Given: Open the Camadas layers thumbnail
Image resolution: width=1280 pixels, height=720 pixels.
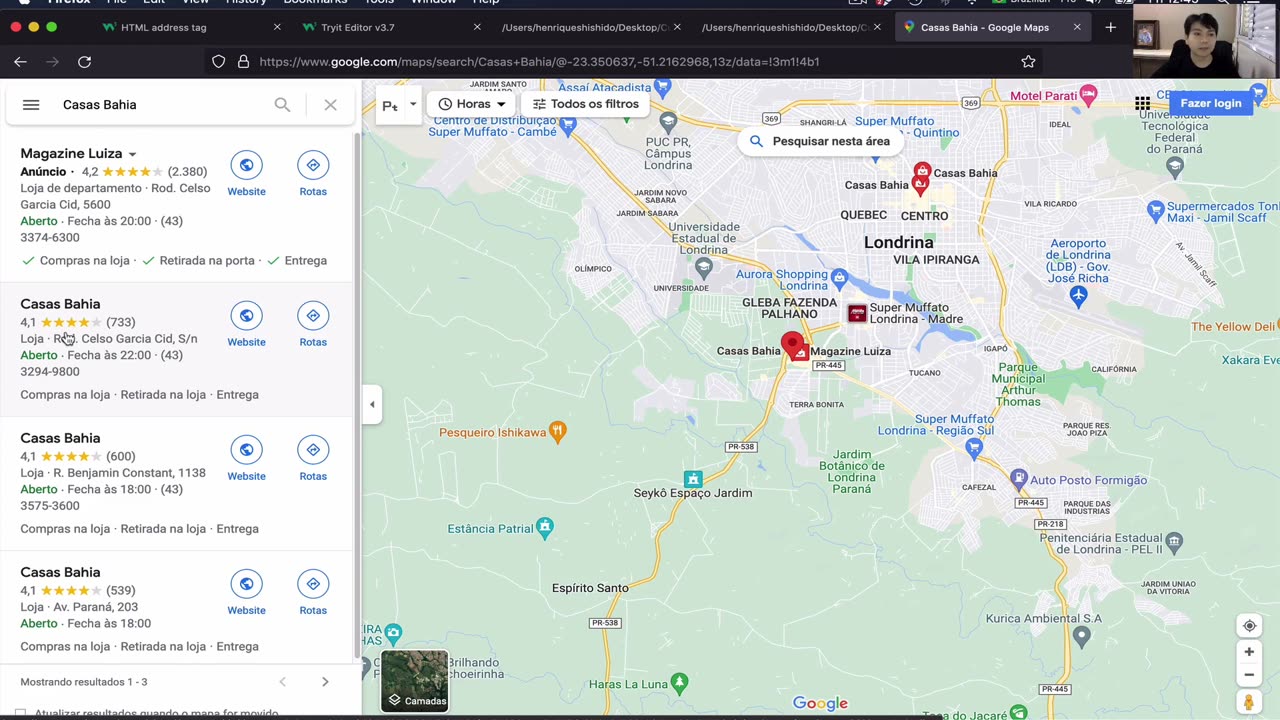Looking at the screenshot, I should pyautogui.click(x=415, y=681).
